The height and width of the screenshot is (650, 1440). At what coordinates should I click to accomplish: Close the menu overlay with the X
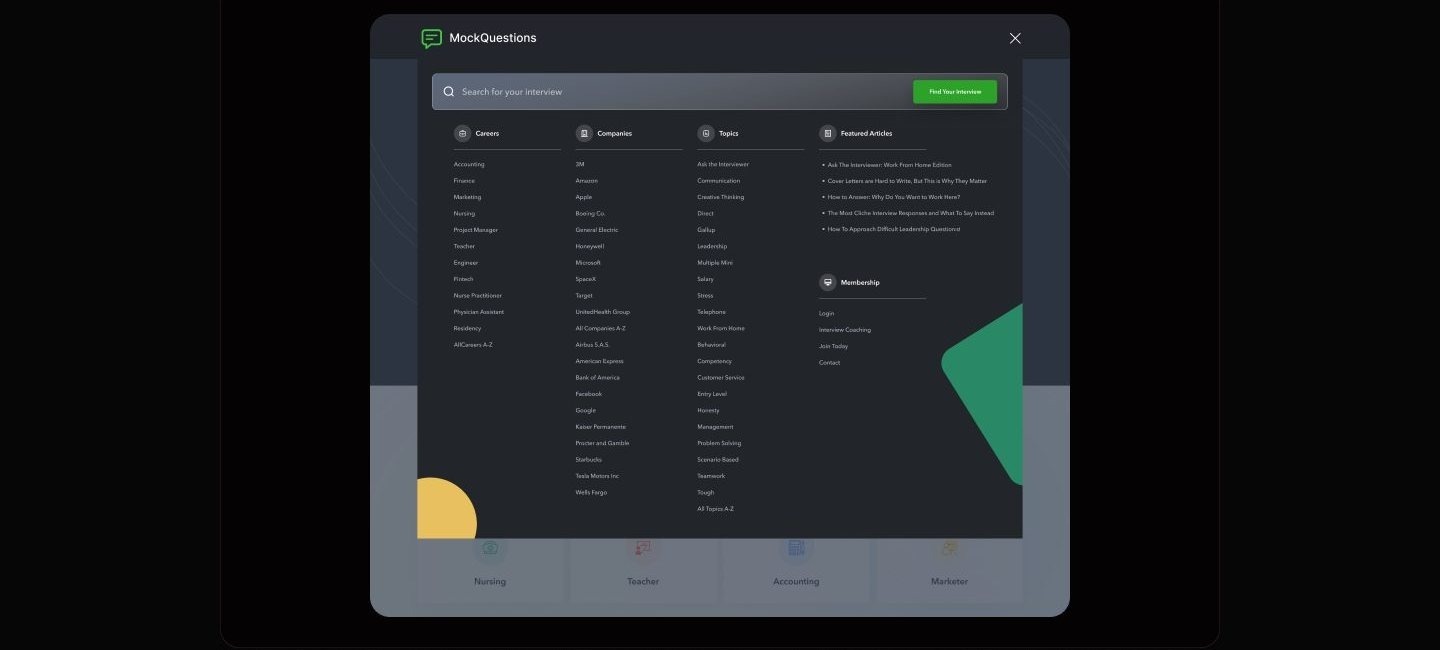[x=1015, y=38]
